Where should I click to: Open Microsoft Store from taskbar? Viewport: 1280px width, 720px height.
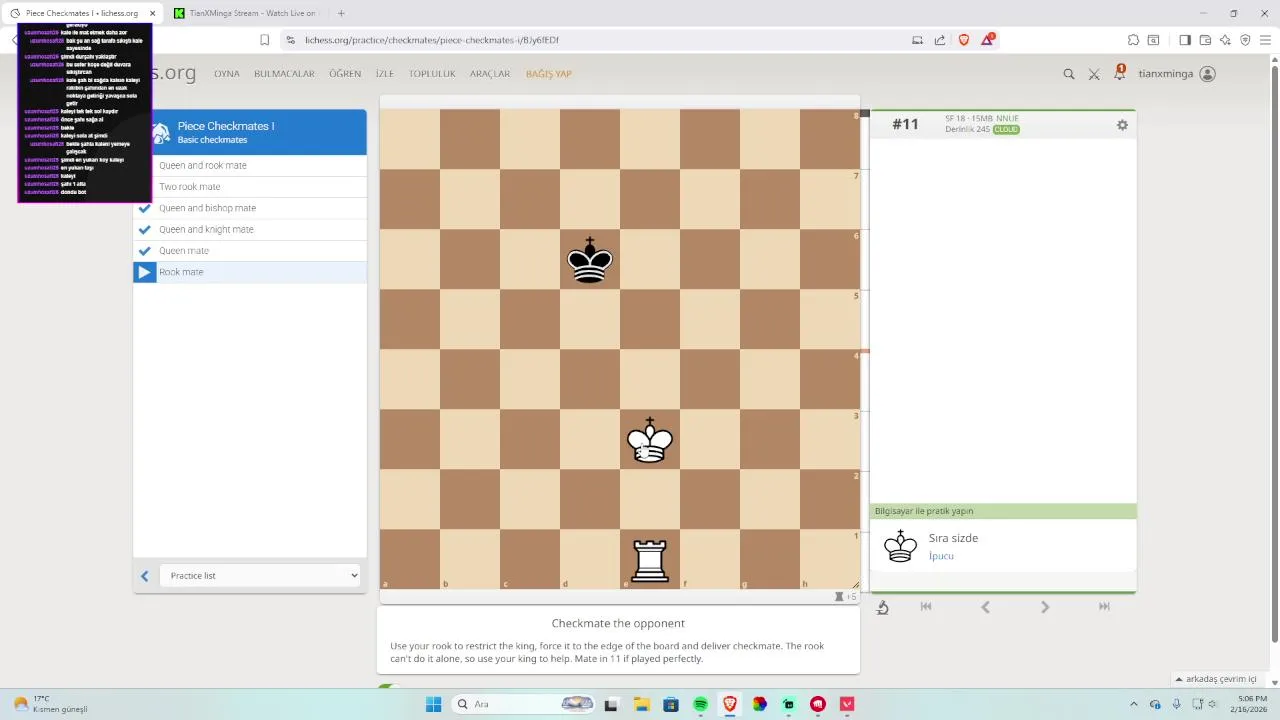pyautogui.click(x=670, y=704)
